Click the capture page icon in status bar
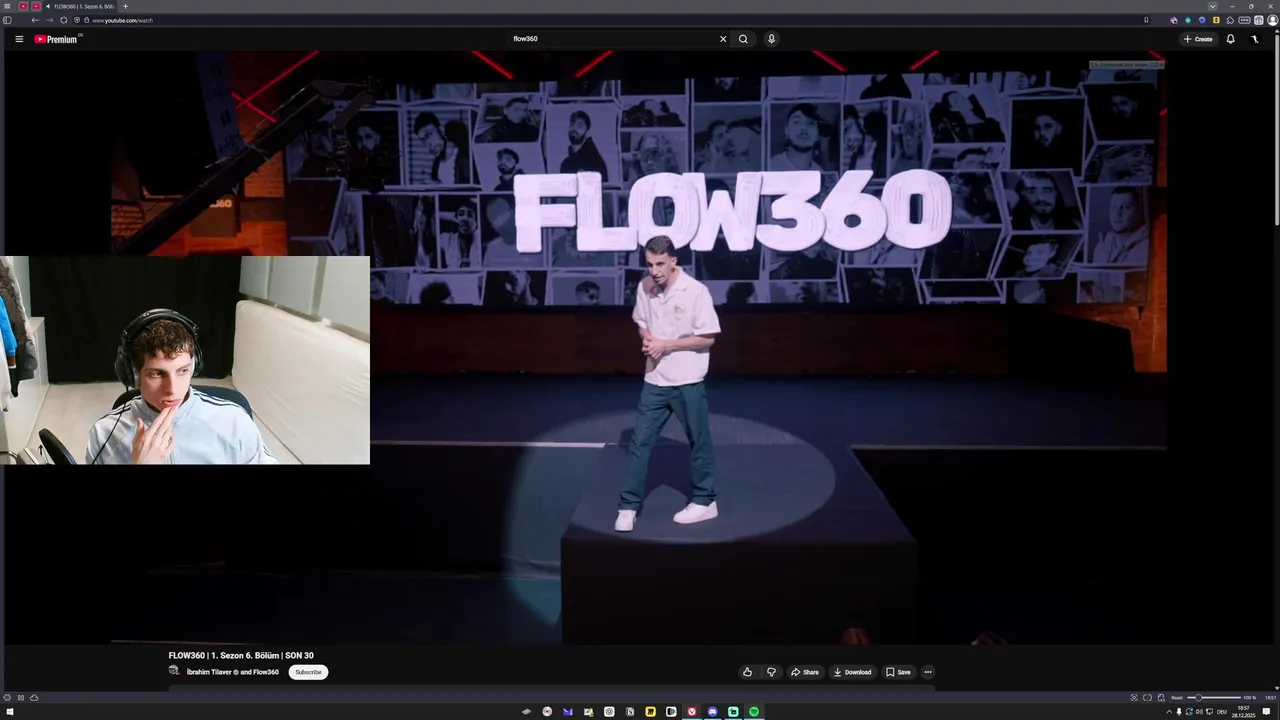 click(x=1134, y=697)
